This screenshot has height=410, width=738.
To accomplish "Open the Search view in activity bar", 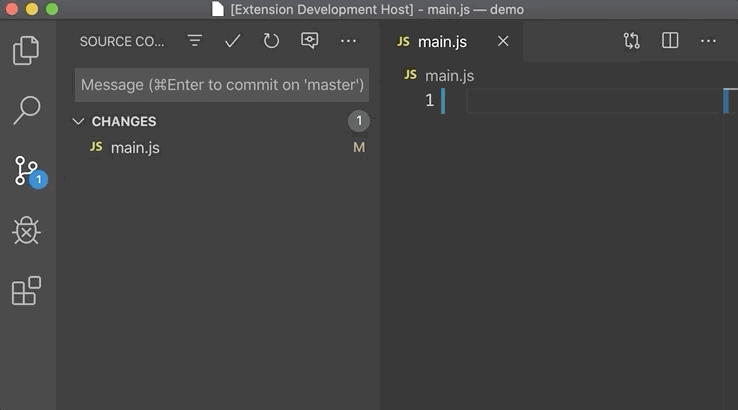I will tap(26, 110).
